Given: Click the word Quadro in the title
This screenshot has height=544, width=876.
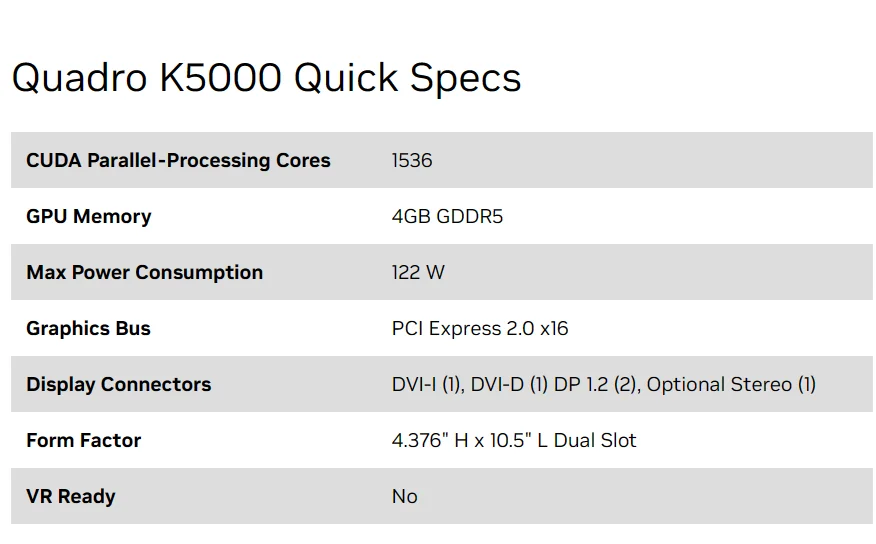Looking at the screenshot, I should click(x=79, y=78).
